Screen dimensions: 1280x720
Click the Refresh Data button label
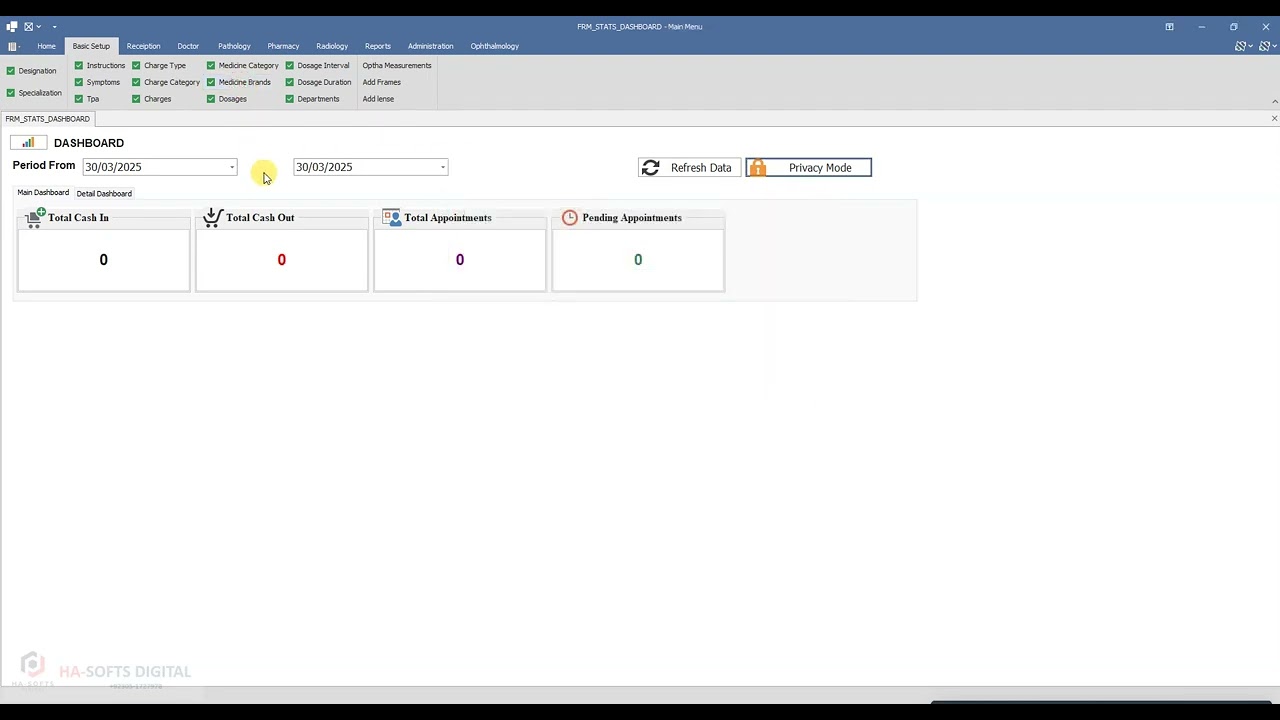(x=701, y=168)
